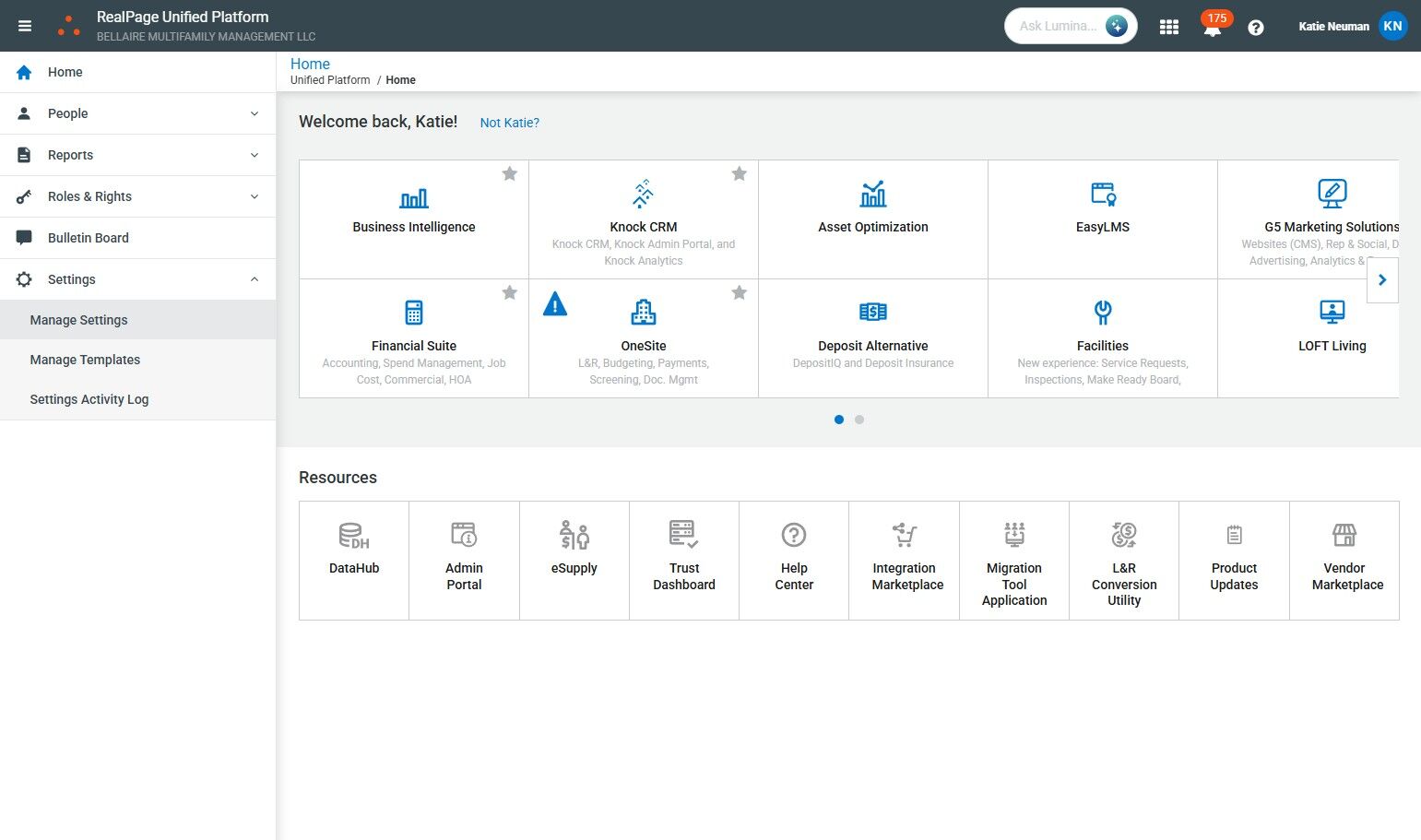Click Unified Platform breadcrumb link
Screen dimensions: 1421x840
pos(330,80)
